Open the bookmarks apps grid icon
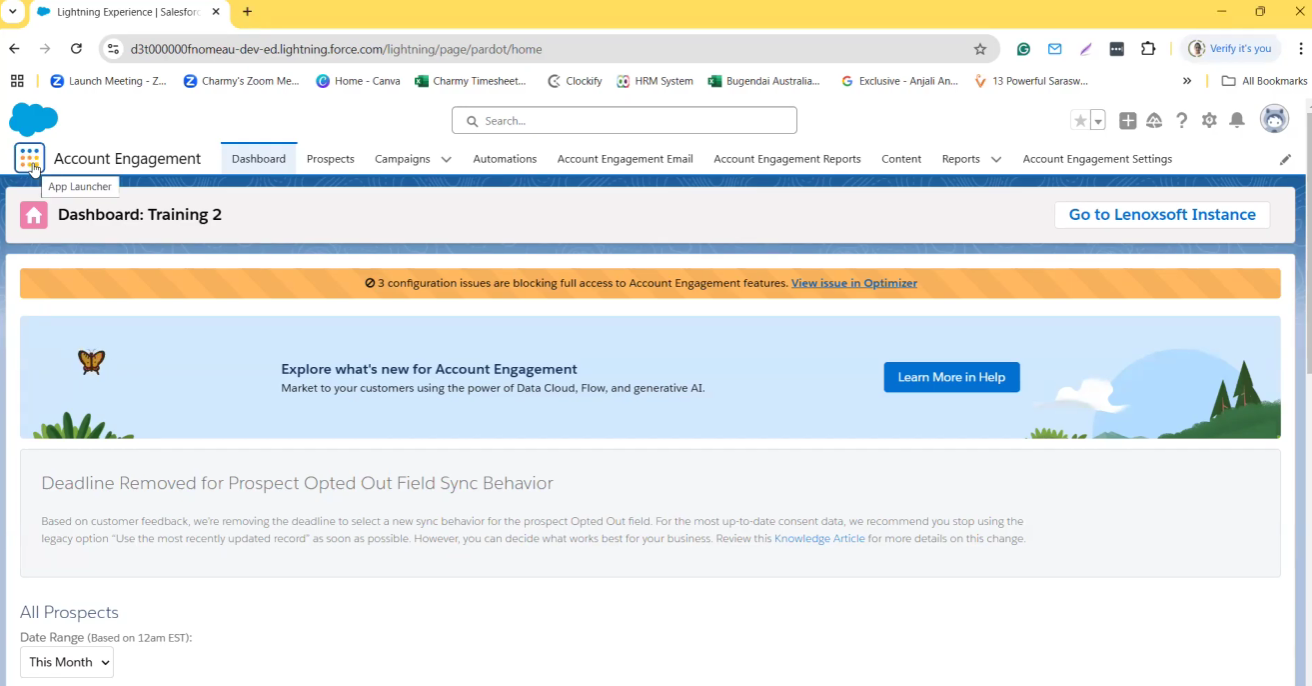The width and height of the screenshot is (1312, 686). [x=17, y=81]
